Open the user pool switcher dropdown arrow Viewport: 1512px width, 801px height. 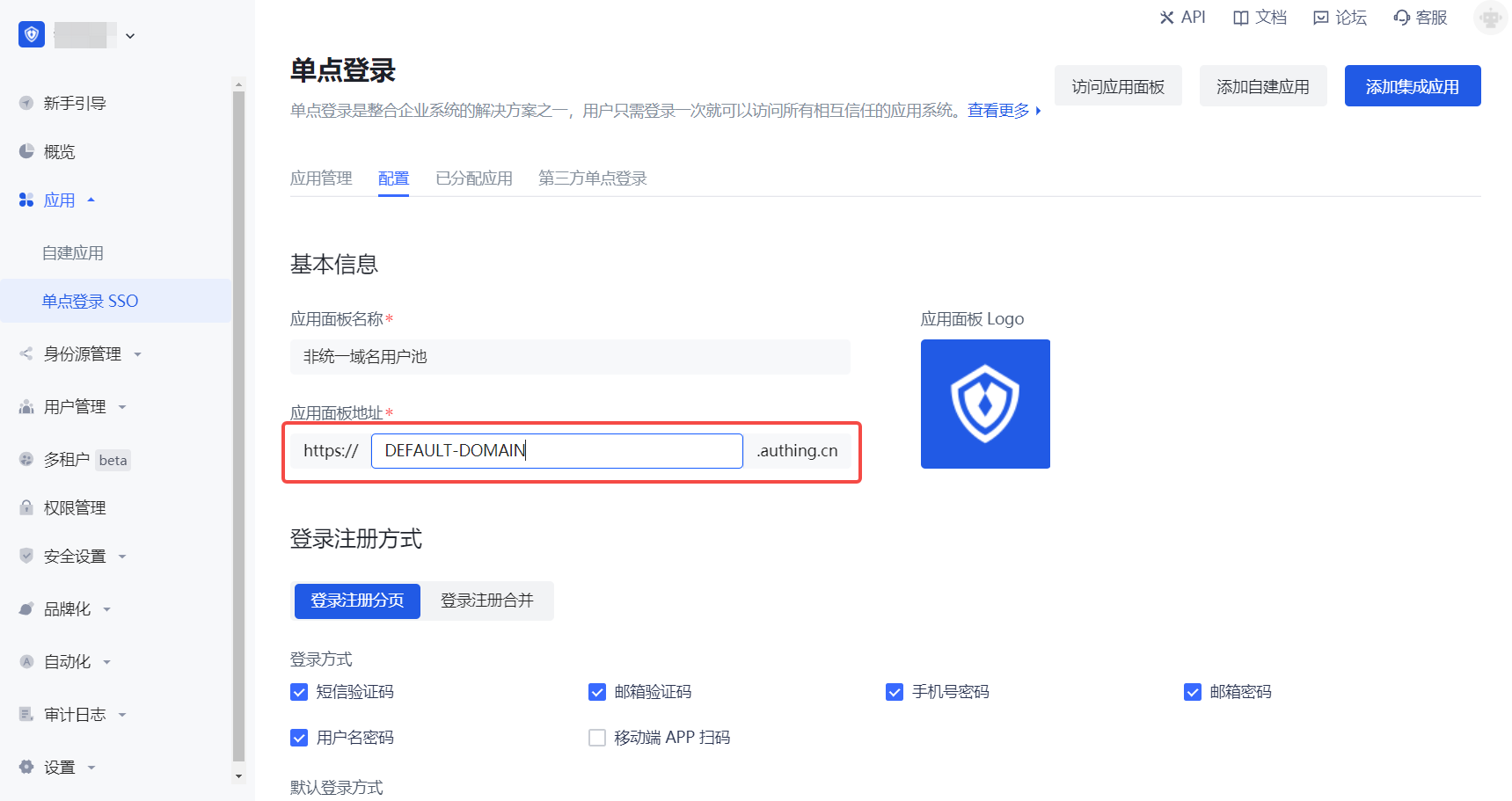click(x=130, y=36)
